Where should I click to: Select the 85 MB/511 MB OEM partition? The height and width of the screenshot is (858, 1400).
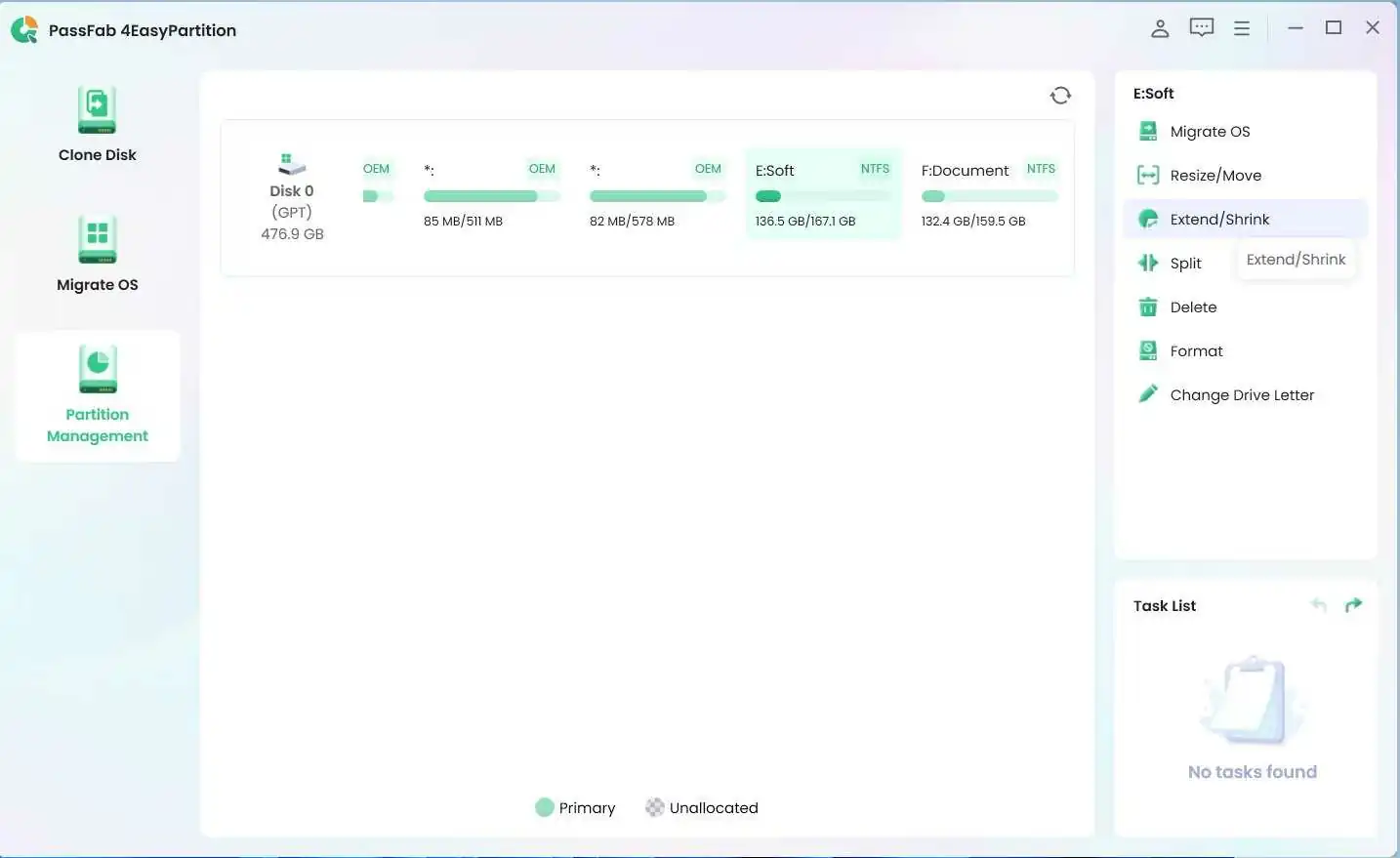pyautogui.click(x=491, y=194)
